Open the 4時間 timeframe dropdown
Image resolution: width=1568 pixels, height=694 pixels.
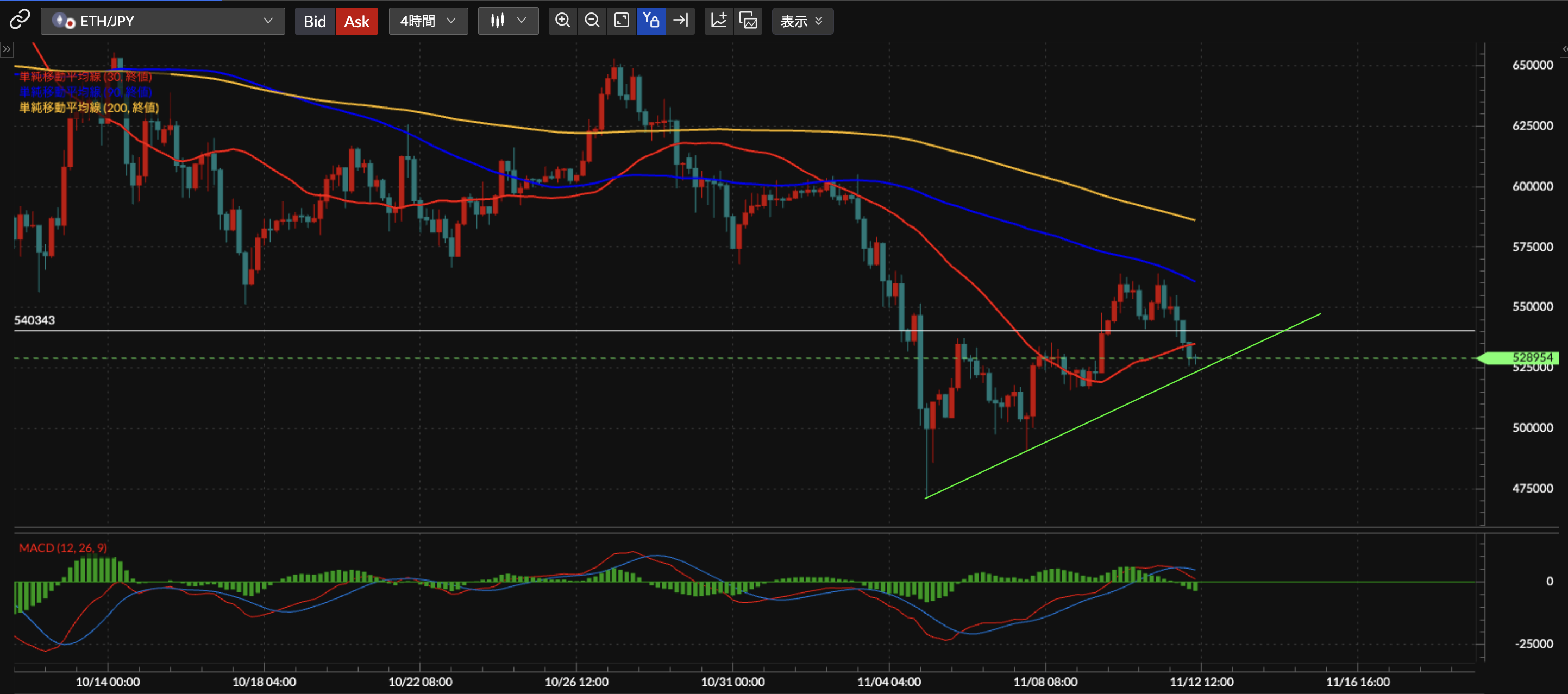click(428, 21)
